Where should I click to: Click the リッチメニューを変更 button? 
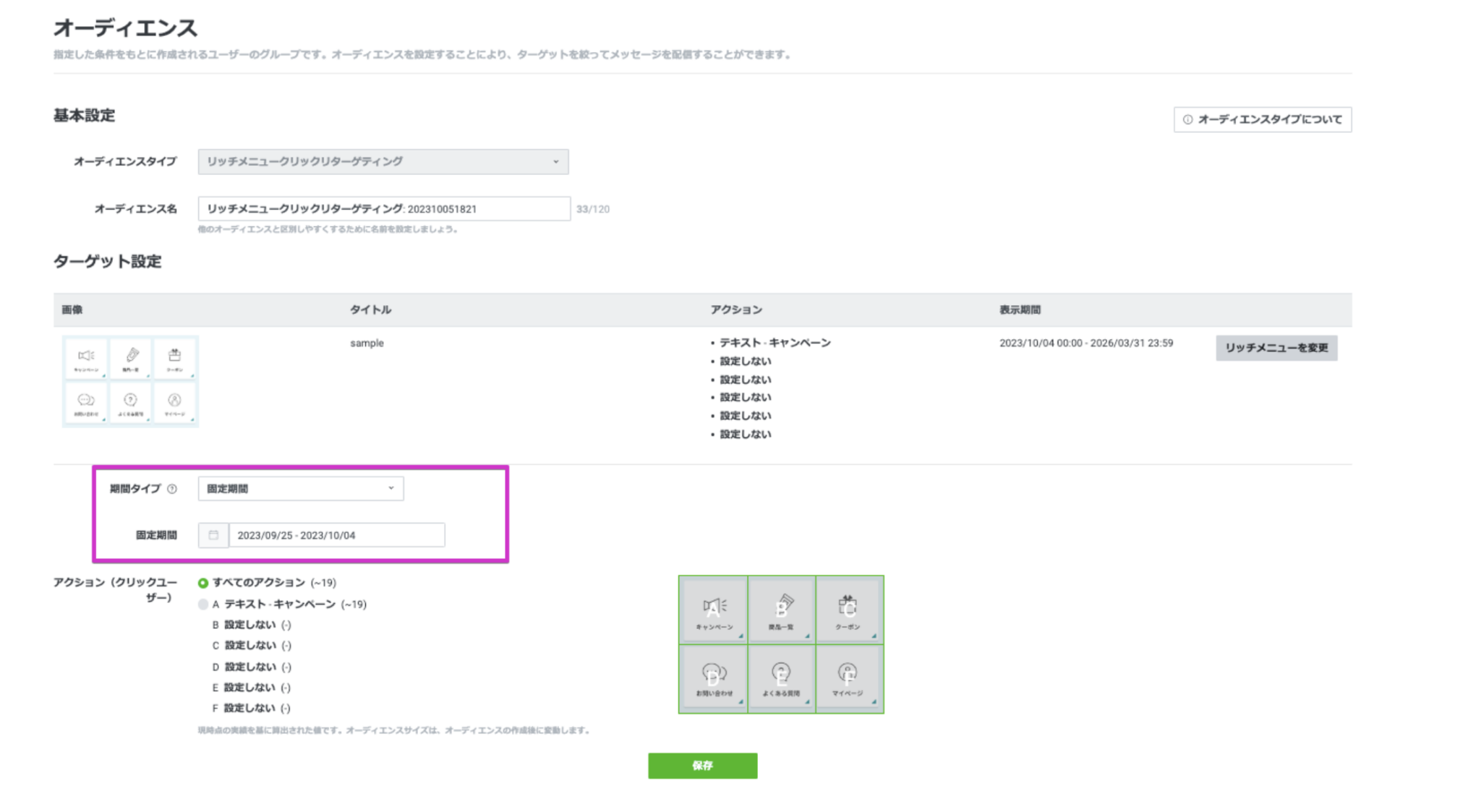pyautogui.click(x=1276, y=348)
